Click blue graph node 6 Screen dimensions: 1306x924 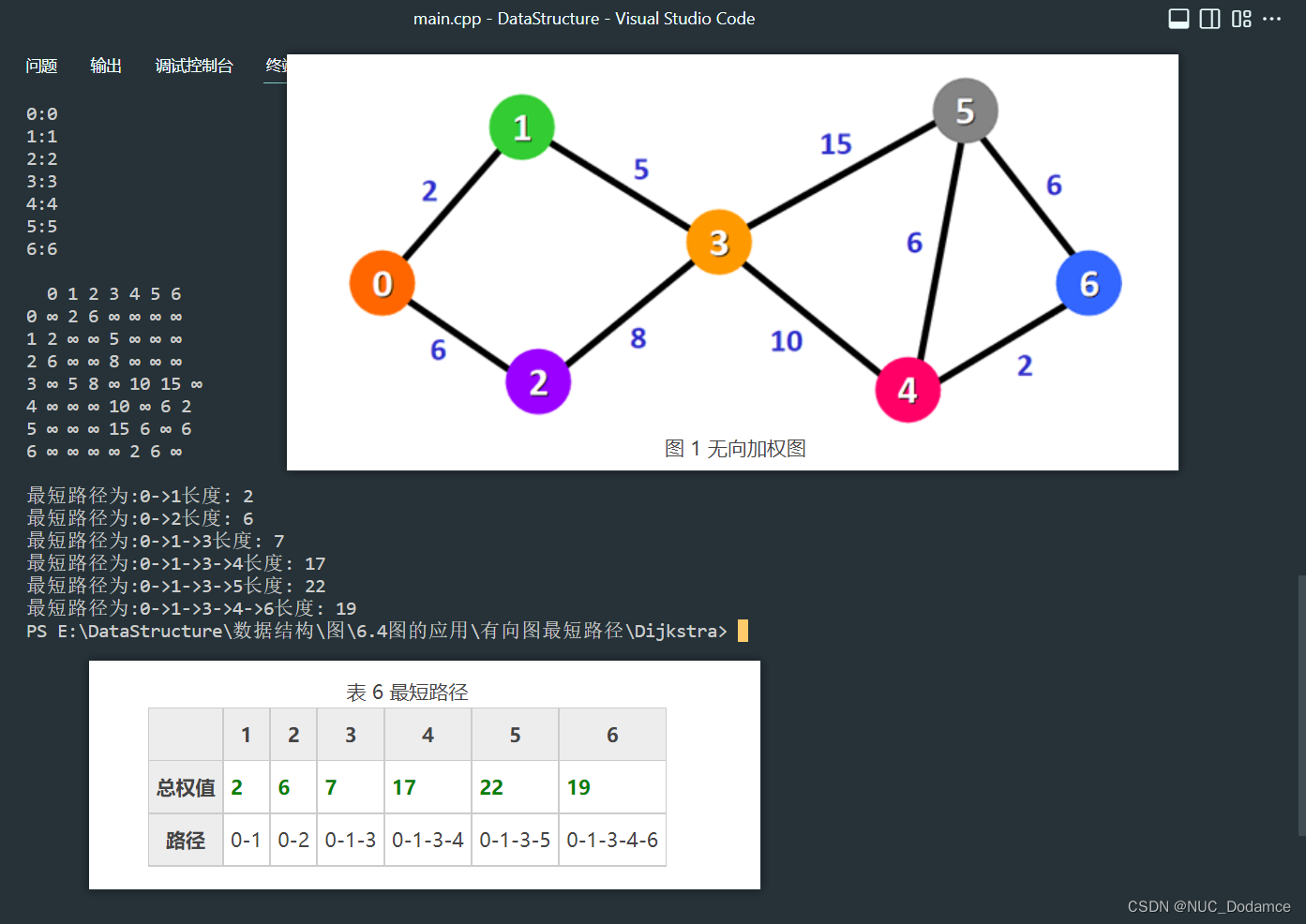point(1088,283)
